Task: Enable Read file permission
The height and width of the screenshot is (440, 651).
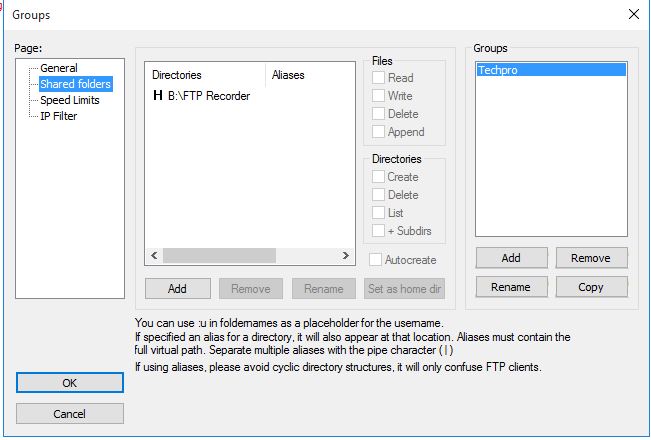Action: tap(378, 78)
